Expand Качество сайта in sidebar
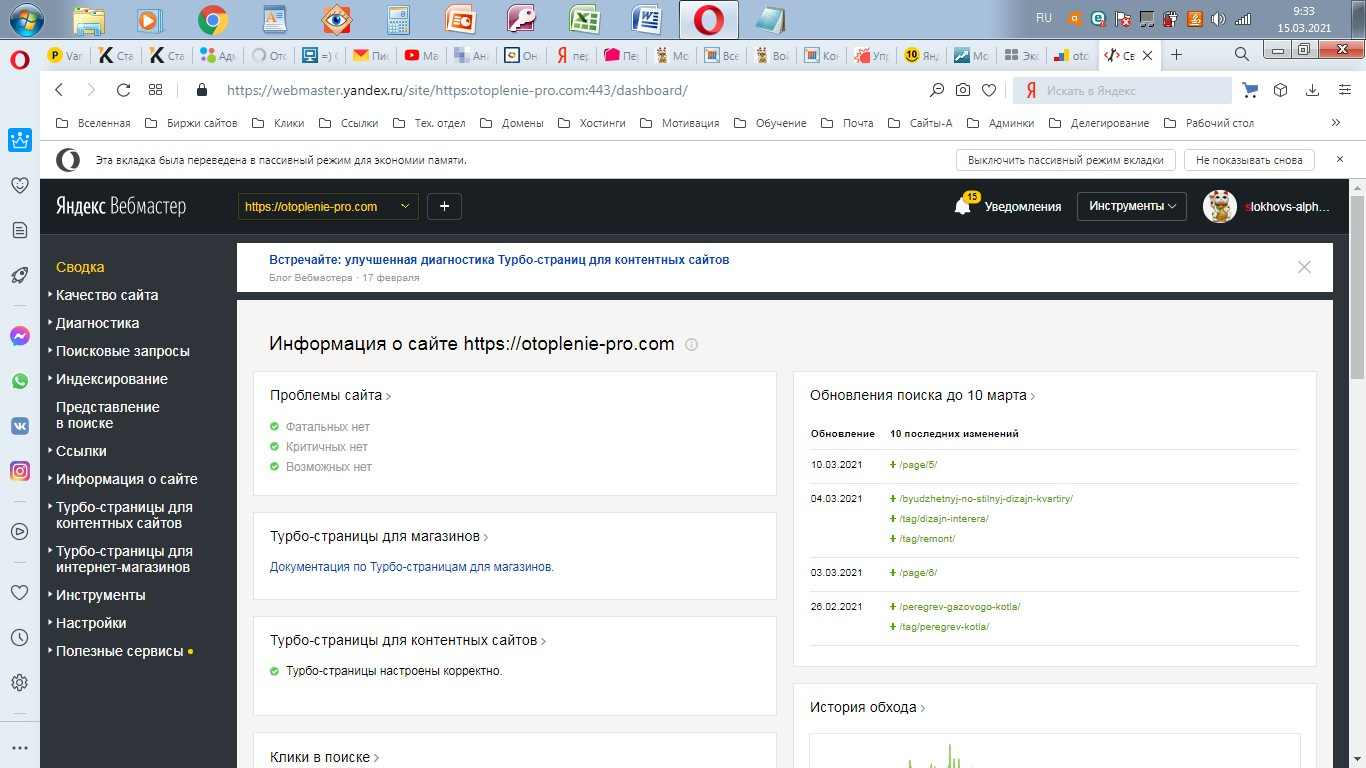 coord(107,295)
